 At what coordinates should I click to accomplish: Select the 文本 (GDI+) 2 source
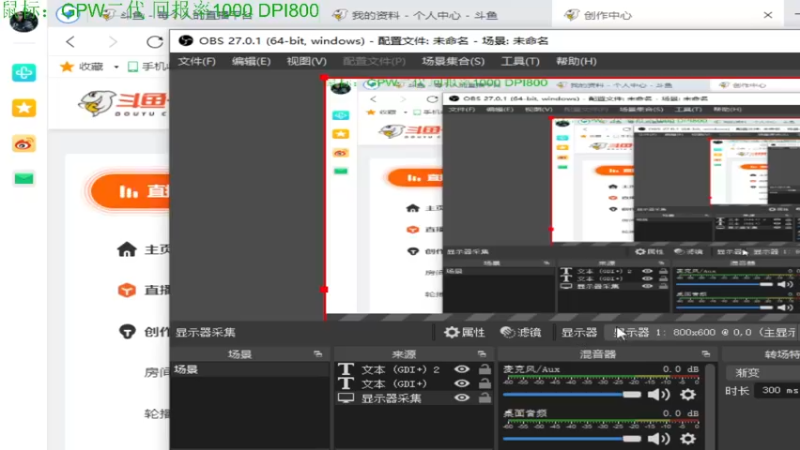pos(401,369)
